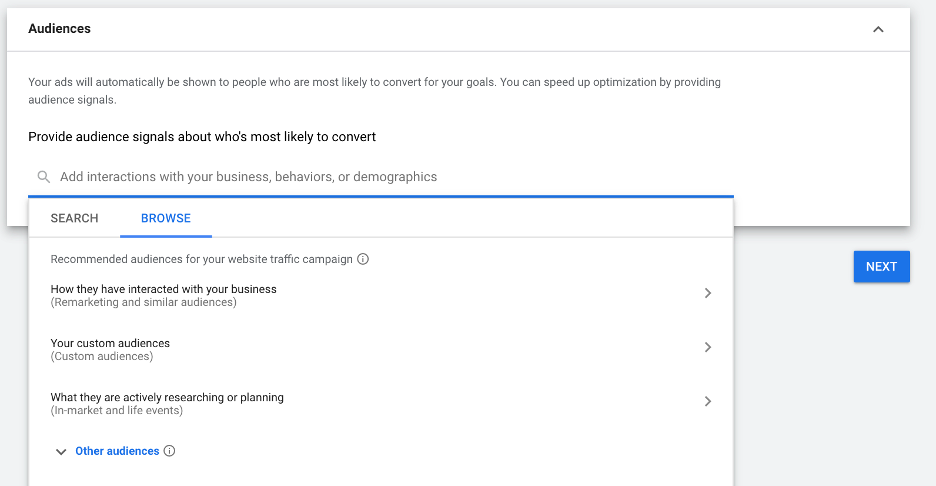Image resolution: width=936 pixels, height=486 pixels.
Task: Open What they are actively researching or planning
Action: [167, 397]
